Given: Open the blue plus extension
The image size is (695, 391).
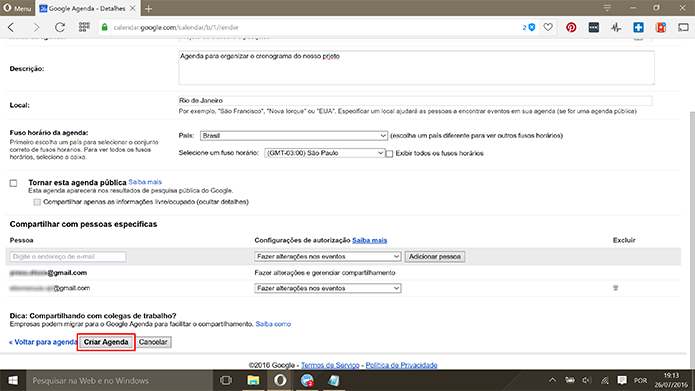Looking at the screenshot, I should pyautogui.click(x=638, y=27).
